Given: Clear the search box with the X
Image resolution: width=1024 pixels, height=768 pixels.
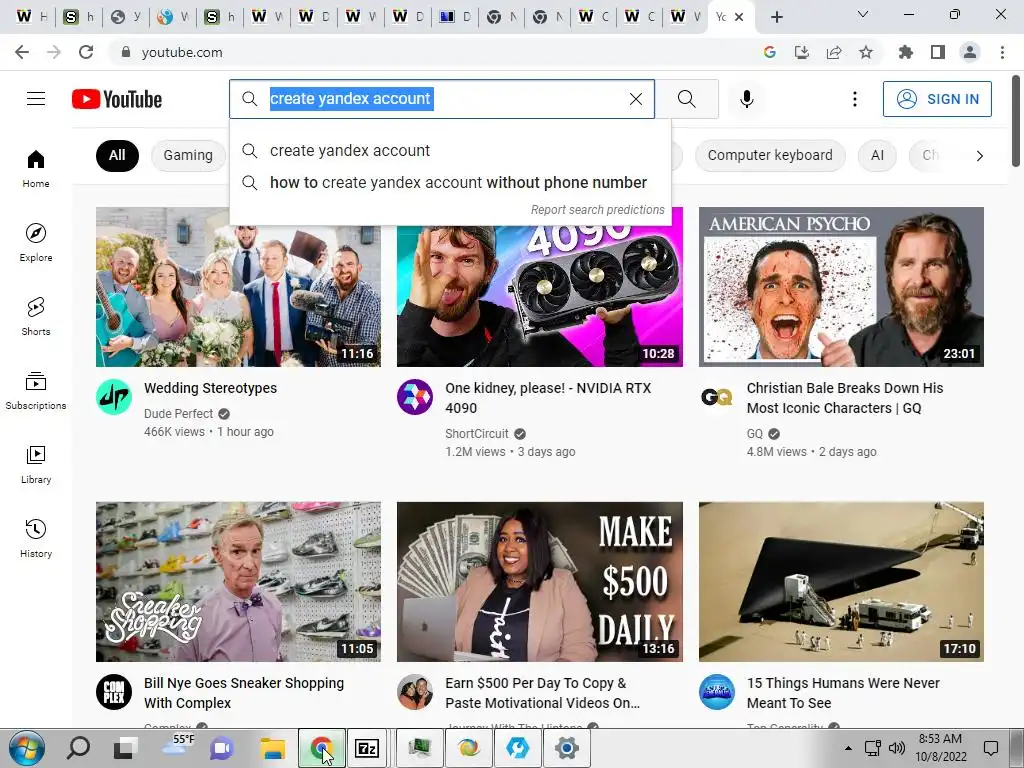Looking at the screenshot, I should point(635,99).
